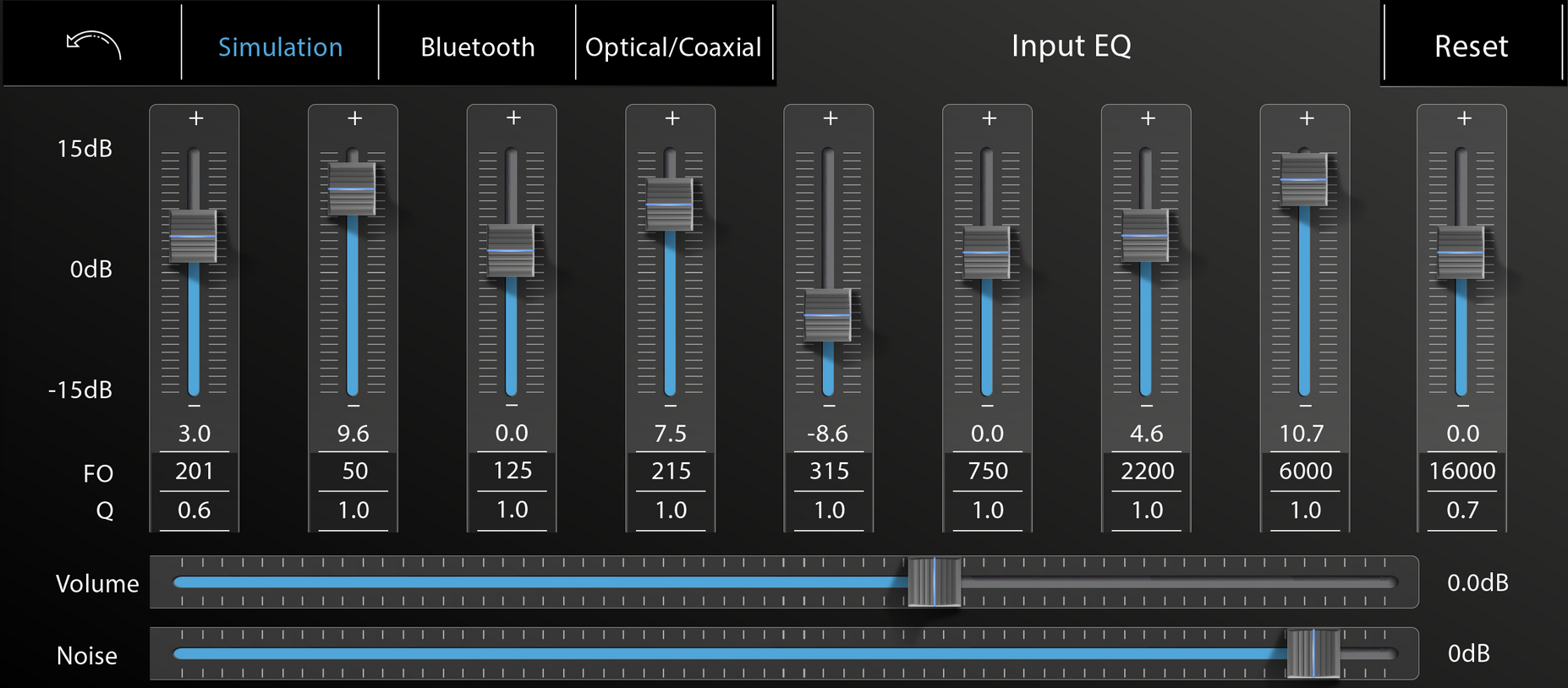Screen dimensions: 1568x688
Task: Select the 201 frequency field
Action: tap(194, 471)
